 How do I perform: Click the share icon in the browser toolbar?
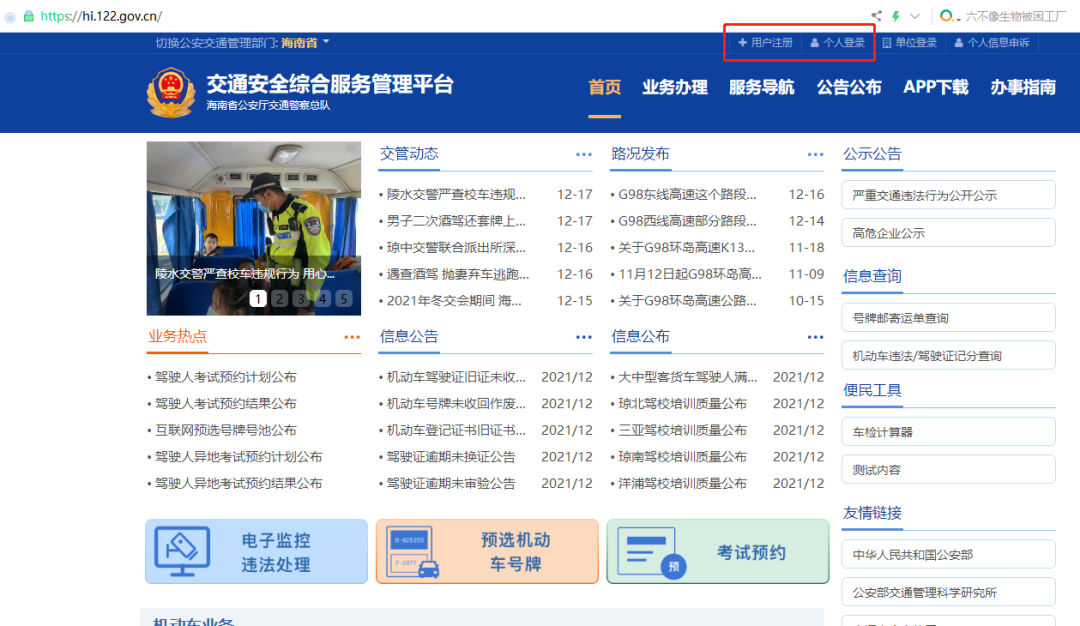[x=875, y=15]
